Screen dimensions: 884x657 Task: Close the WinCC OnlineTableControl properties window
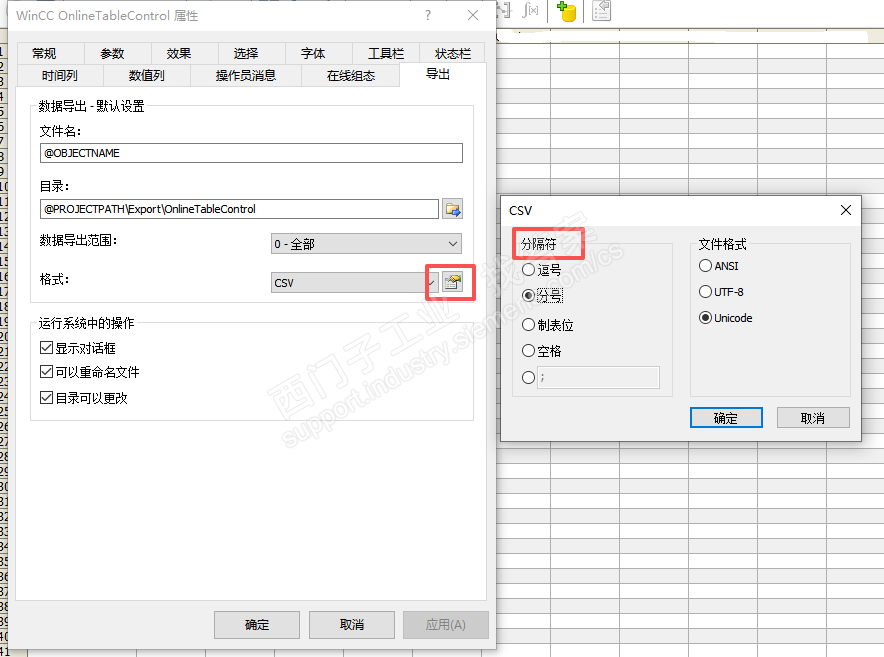(x=473, y=15)
